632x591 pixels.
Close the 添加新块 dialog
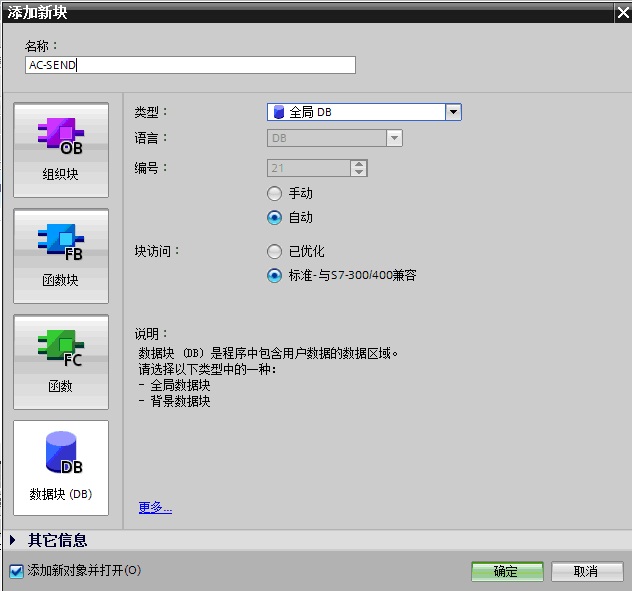pyautogui.click(x=623, y=13)
